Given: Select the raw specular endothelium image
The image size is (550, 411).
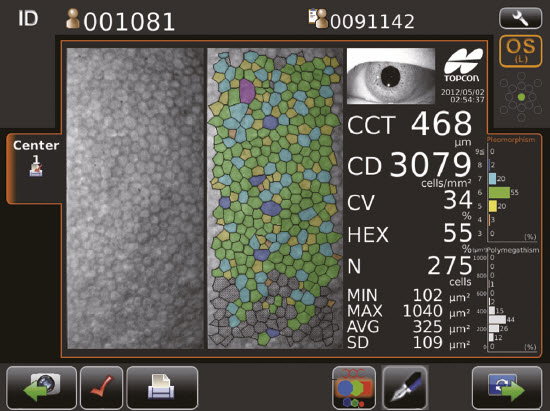Looking at the screenshot, I should click(x=135, y=198).
